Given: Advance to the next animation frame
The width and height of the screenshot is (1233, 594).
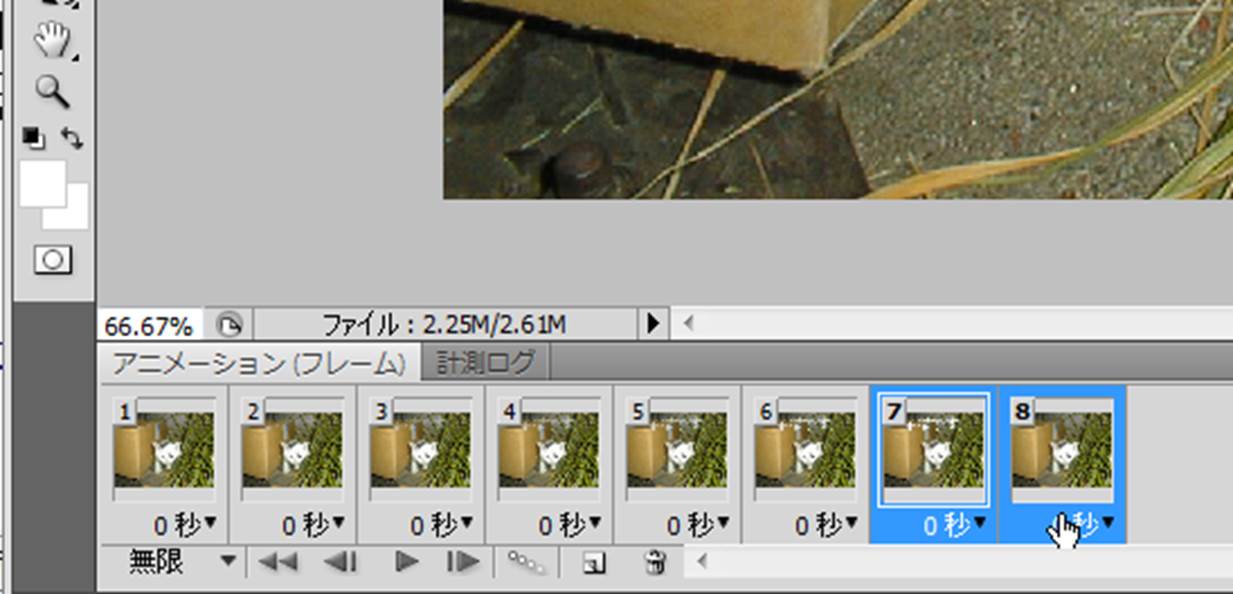Looking at the screenshot, I should (462, 563).
